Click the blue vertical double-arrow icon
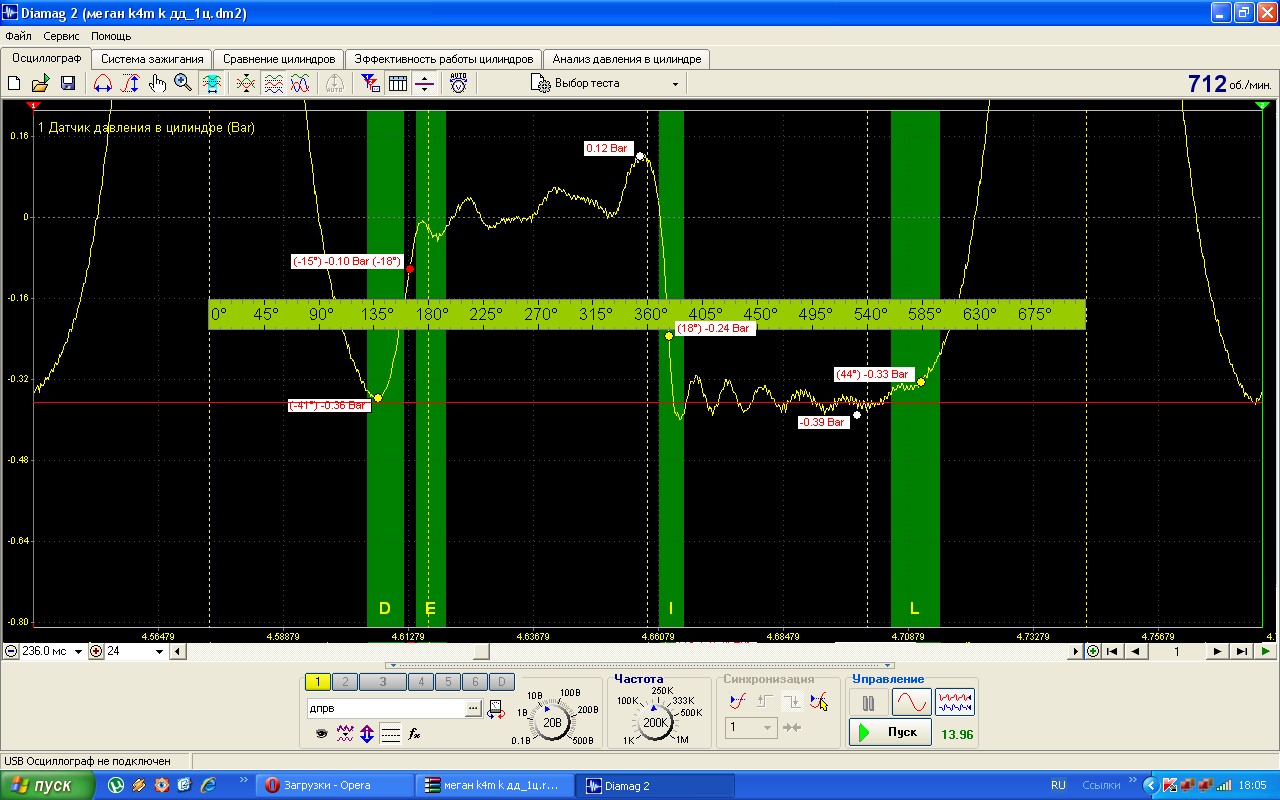The height and width of the screenshot is (800, 1280). pyautogui.click(x=367, y=733)
